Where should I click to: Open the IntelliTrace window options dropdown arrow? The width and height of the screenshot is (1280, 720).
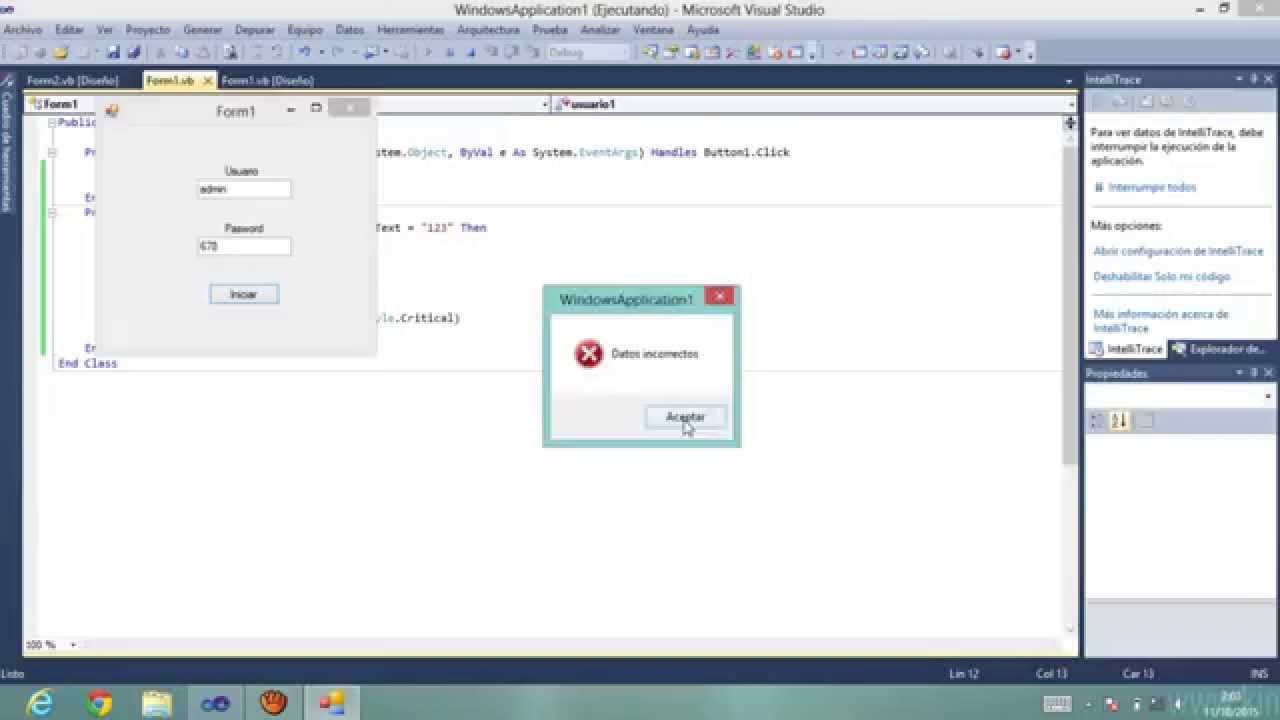pyautogui.click(x=1239, y=79)
